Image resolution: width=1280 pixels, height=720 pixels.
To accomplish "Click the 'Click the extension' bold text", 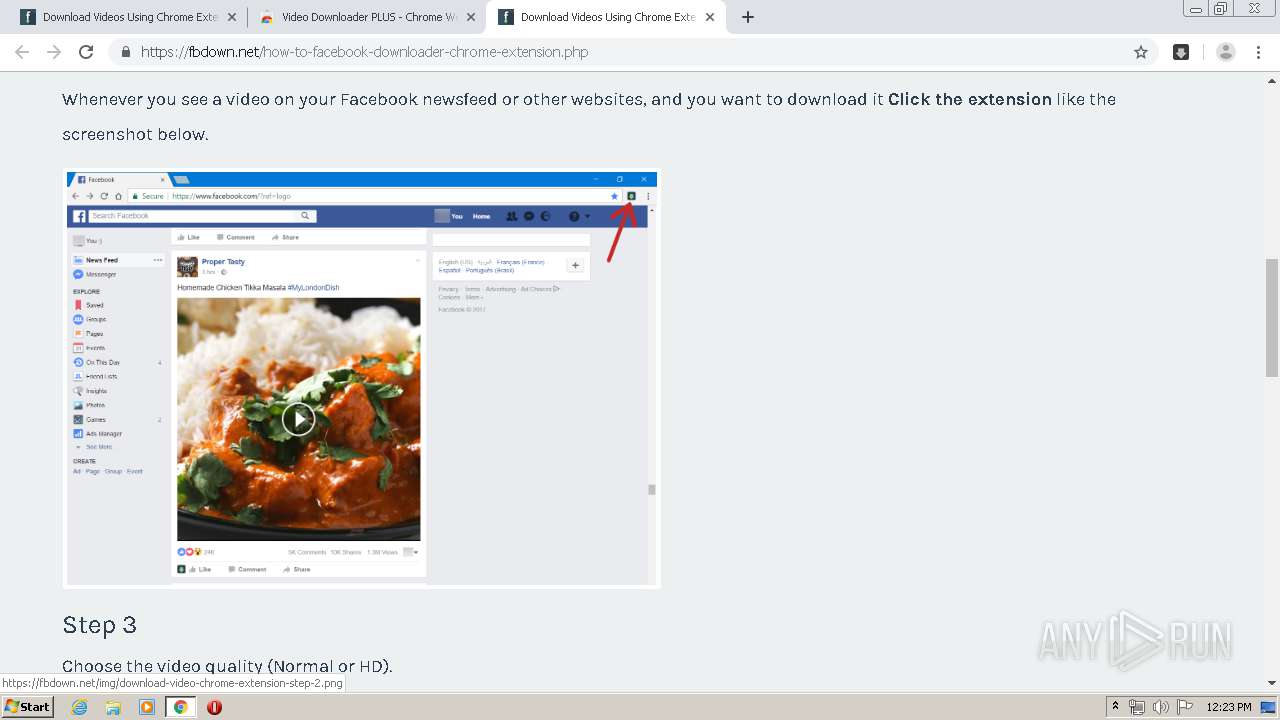I will pyautogui.click(x=970, y=99).
